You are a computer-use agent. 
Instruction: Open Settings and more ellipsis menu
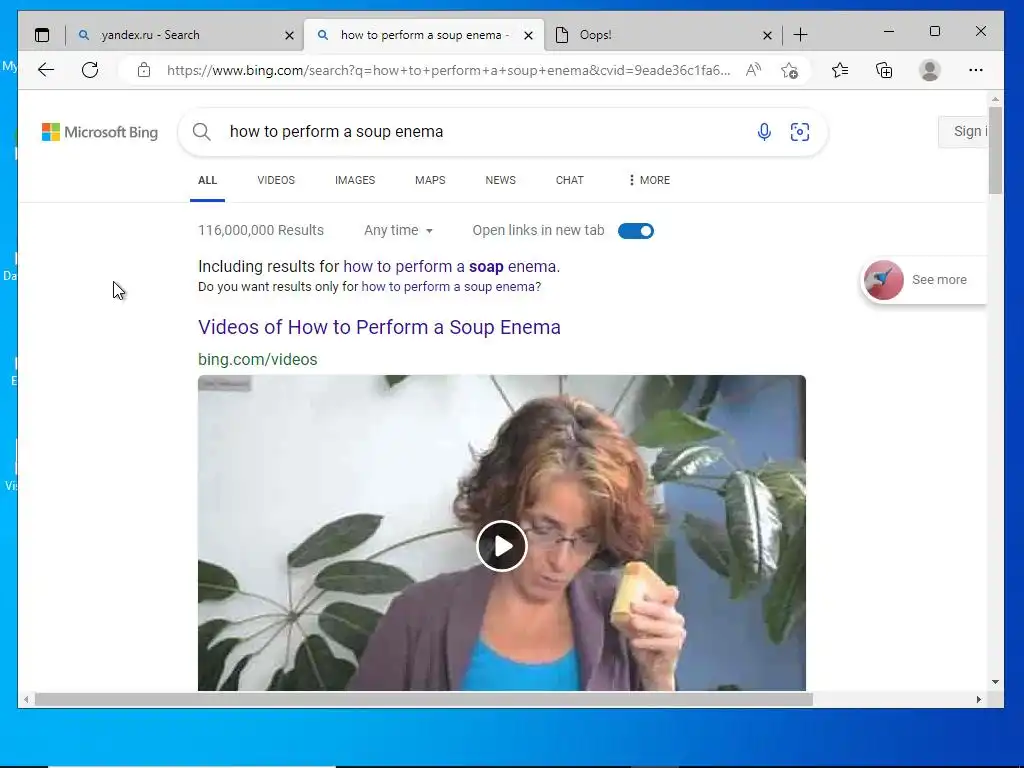(976, 70)
